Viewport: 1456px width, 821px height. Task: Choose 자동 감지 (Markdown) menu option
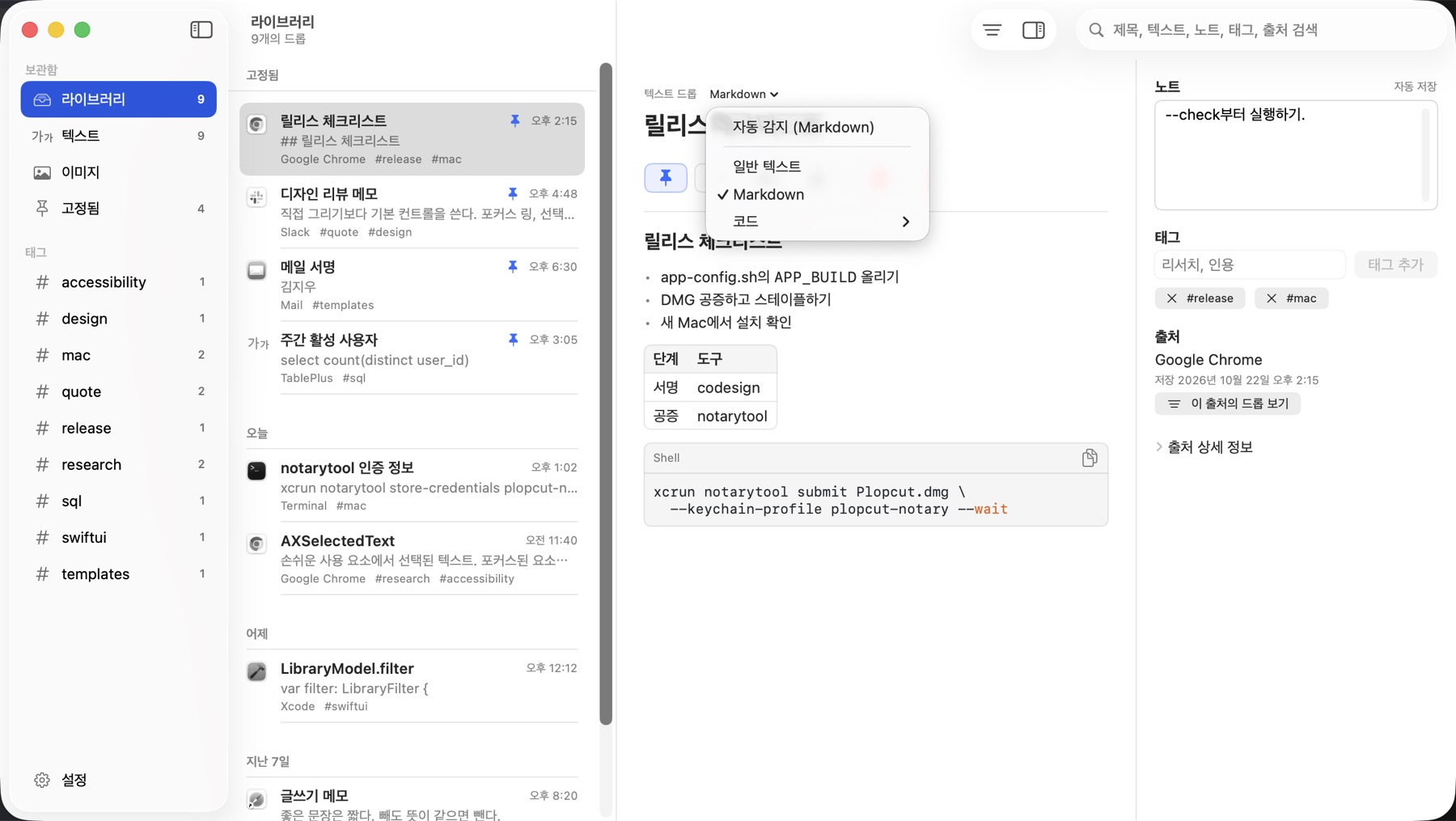click(817, 127)
